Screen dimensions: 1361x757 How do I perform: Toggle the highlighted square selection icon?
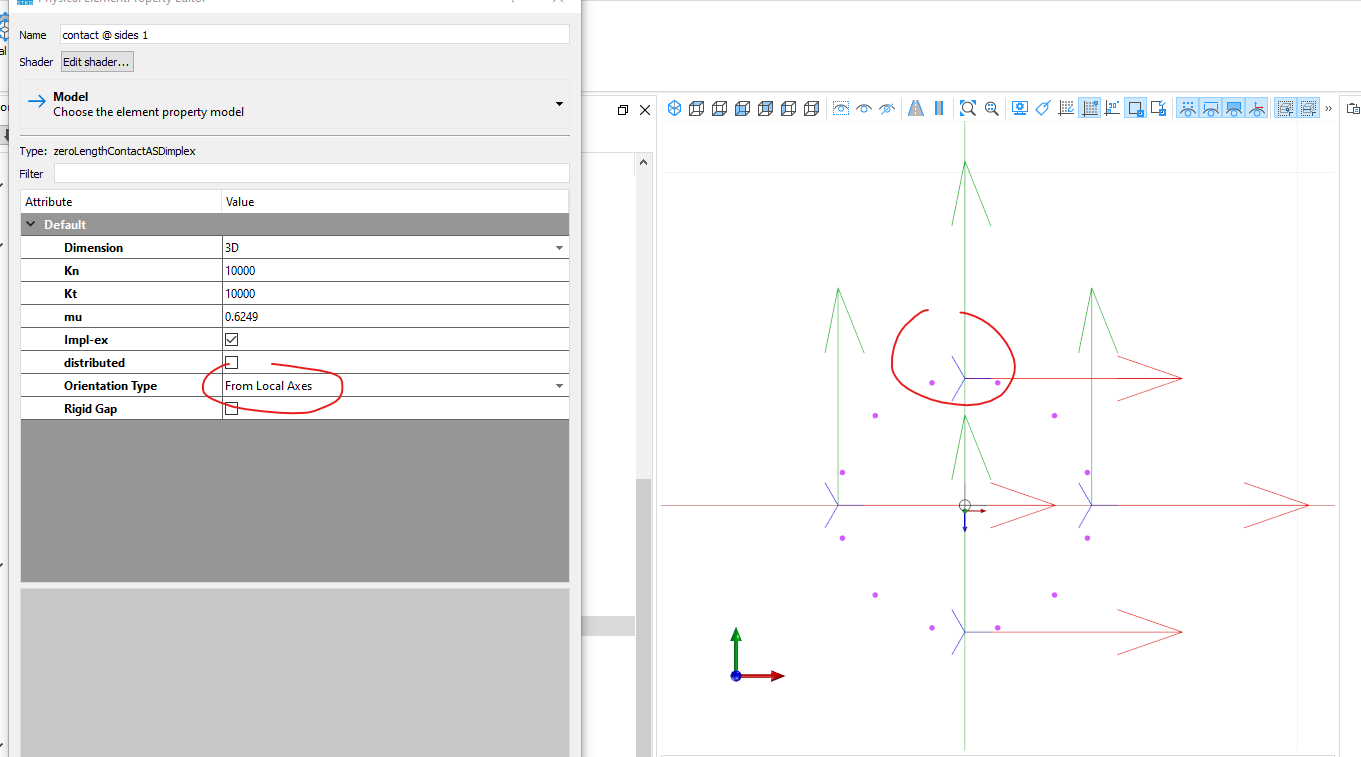[x=1135, y=108]
